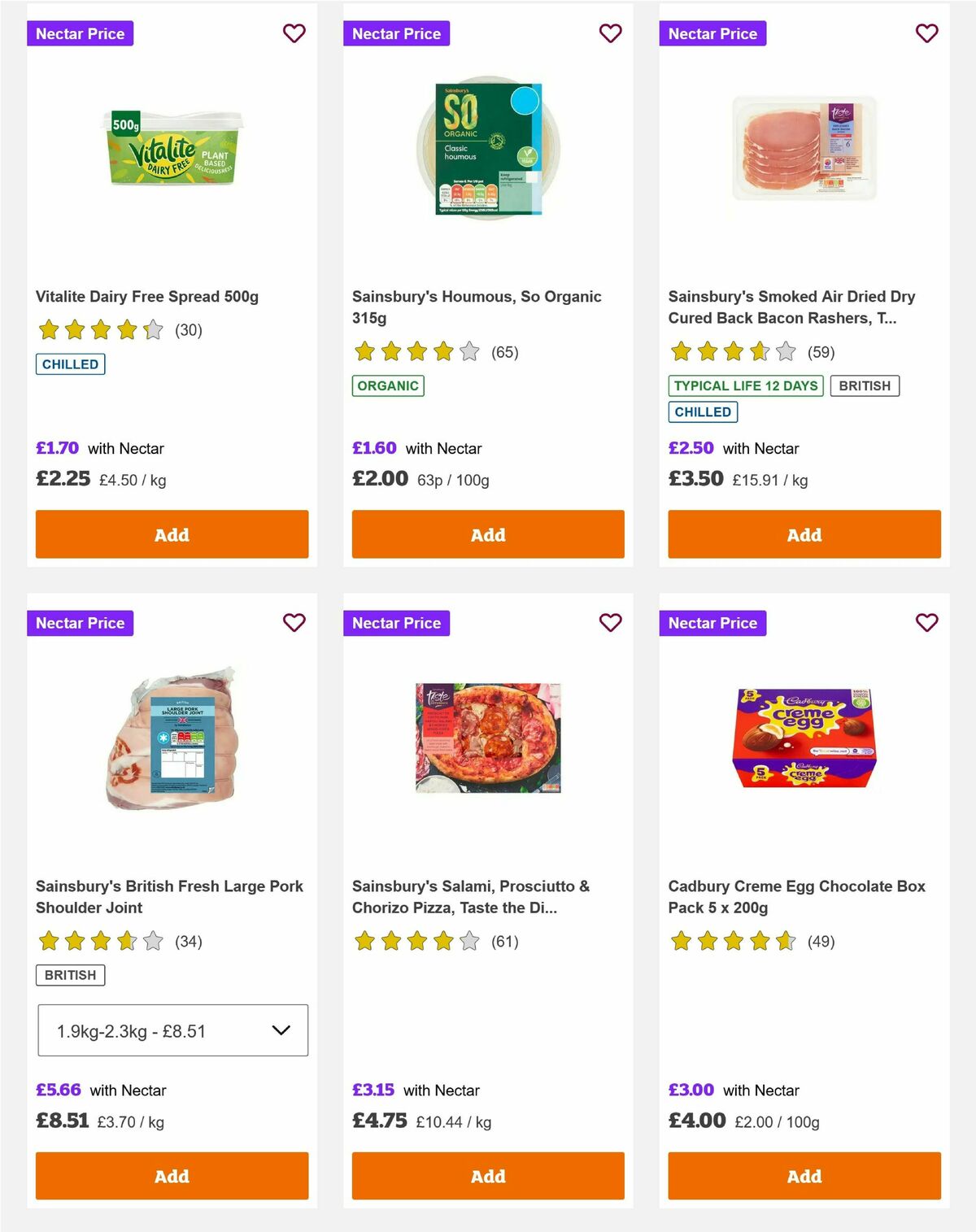Click the Nectar Price badge on the houmous
Image resolution: width=976 pixels, height=1232 pixels.
tap(397, 33)
